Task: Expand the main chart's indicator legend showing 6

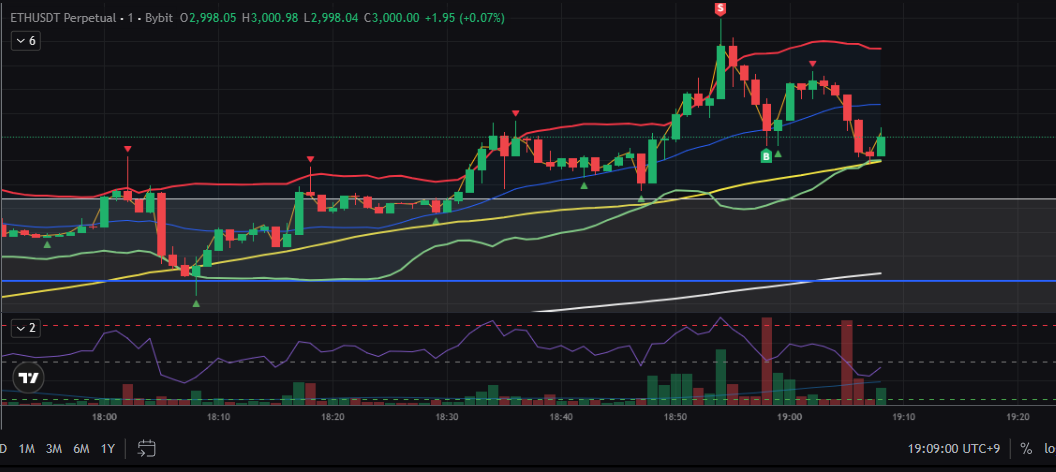Action: coord(25,41)
